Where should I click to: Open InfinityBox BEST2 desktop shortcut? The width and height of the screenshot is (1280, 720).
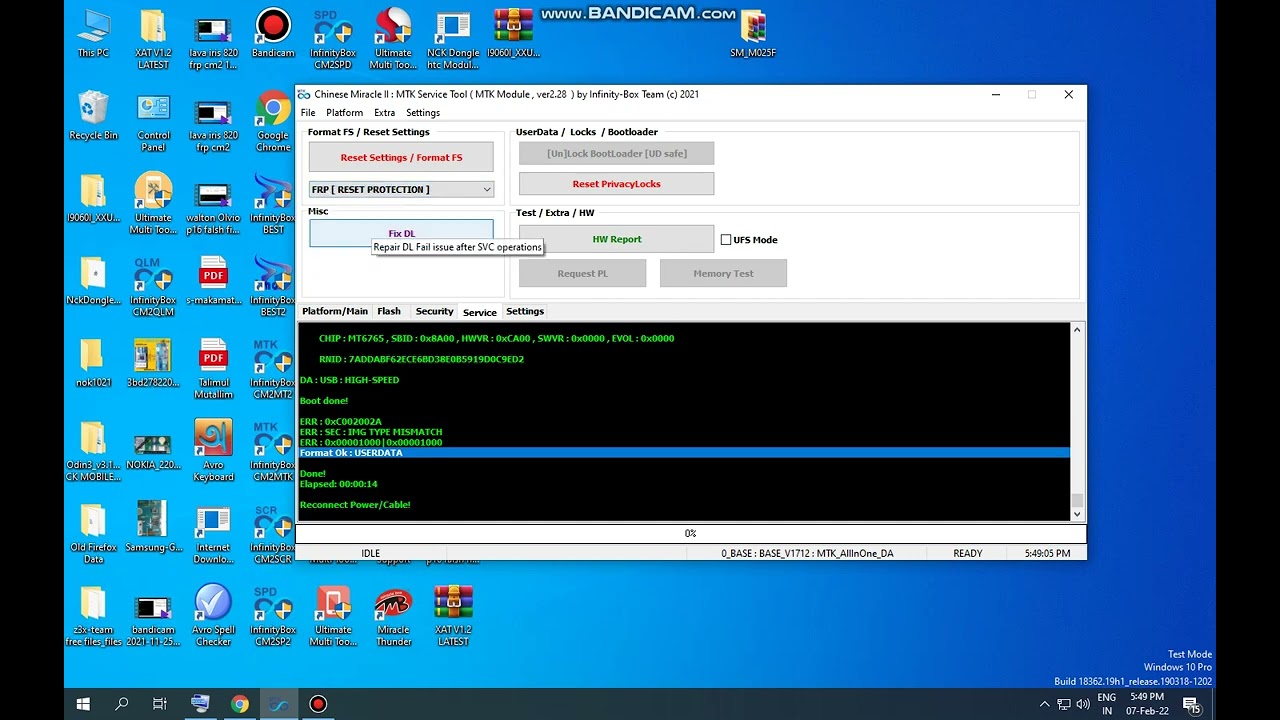pyautogui.click(x=273, y=285)
